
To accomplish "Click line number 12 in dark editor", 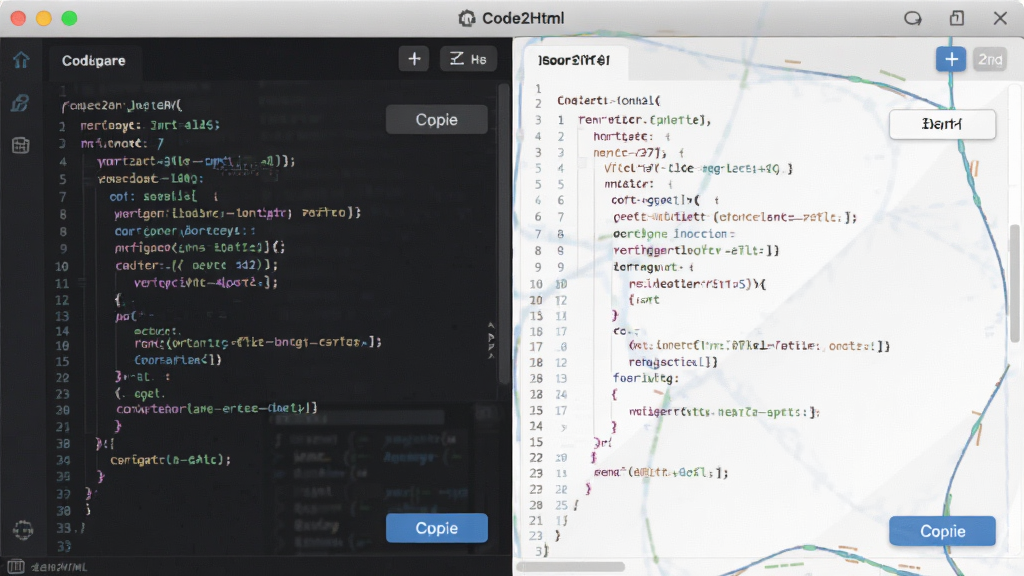I will point(62,300).
